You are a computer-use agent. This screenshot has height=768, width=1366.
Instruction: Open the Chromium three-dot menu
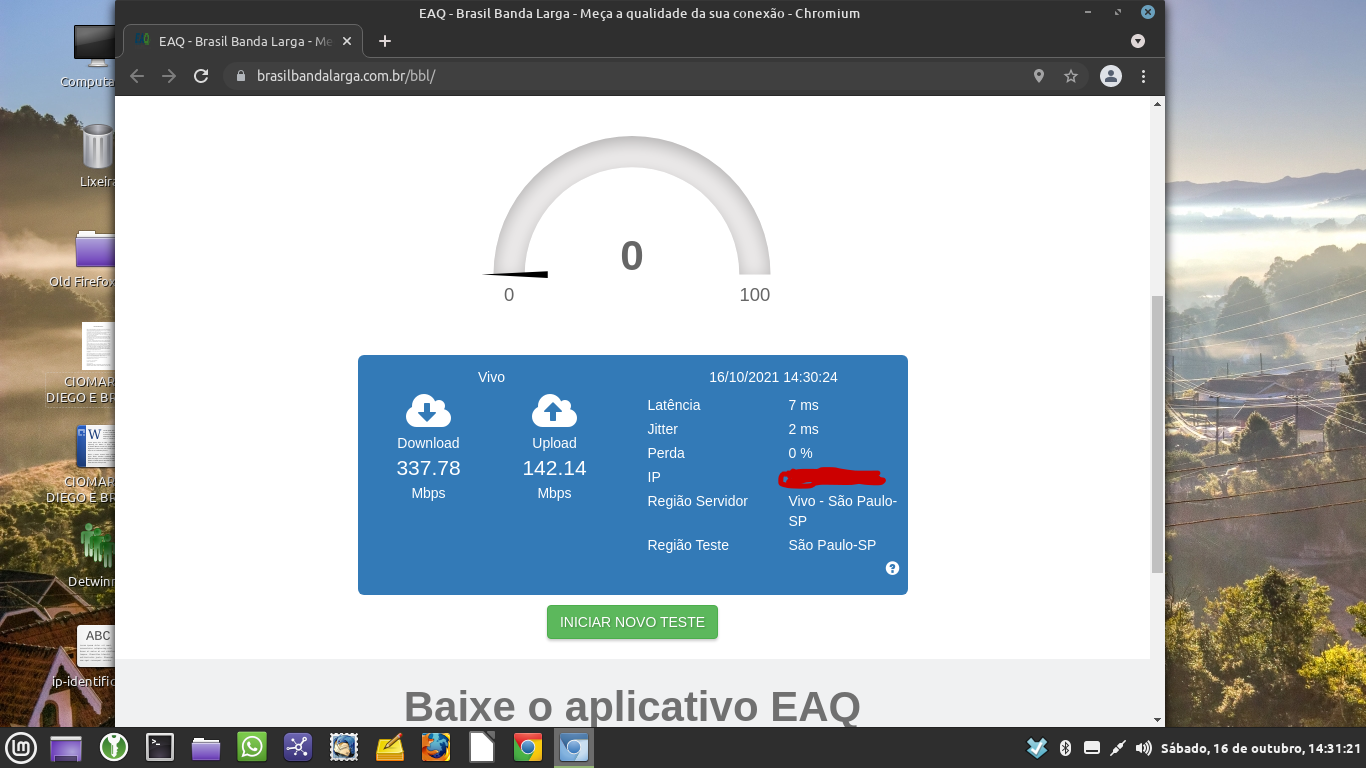click(x=1143, y=76)
